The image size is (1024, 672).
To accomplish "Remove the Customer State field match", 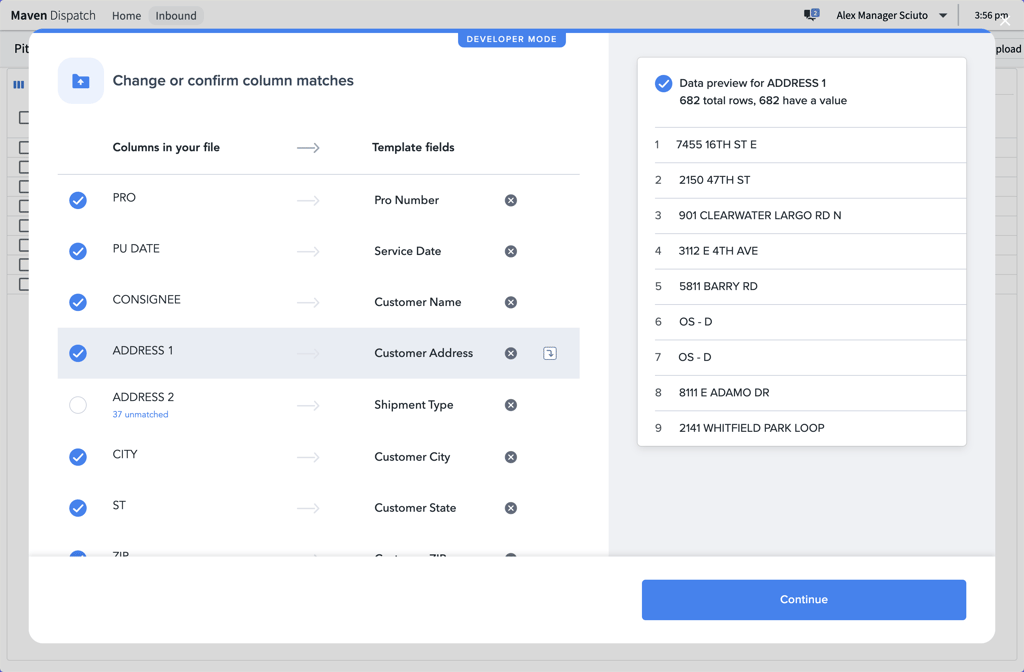I will pyautogui.click(x=511, y=508).
